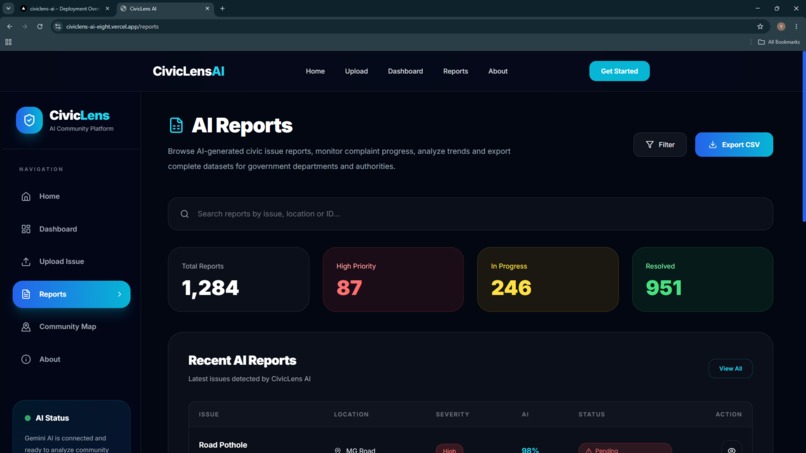This screenshot has width=806, height=453.
Task: Select the In Progress 246 card
Action: 547,279
